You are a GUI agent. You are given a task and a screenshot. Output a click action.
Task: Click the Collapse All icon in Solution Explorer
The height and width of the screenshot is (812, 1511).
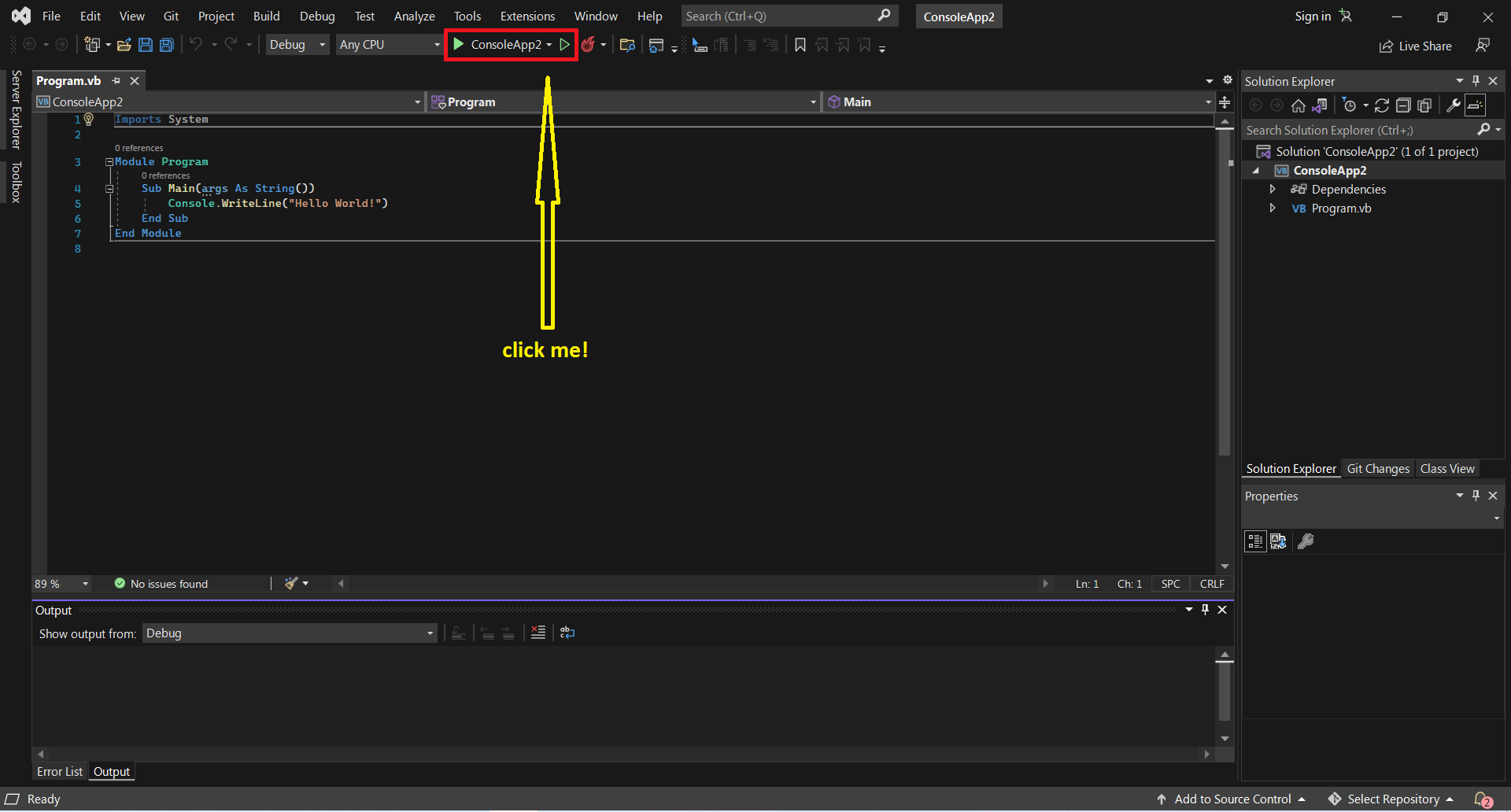coord(1403,105)
